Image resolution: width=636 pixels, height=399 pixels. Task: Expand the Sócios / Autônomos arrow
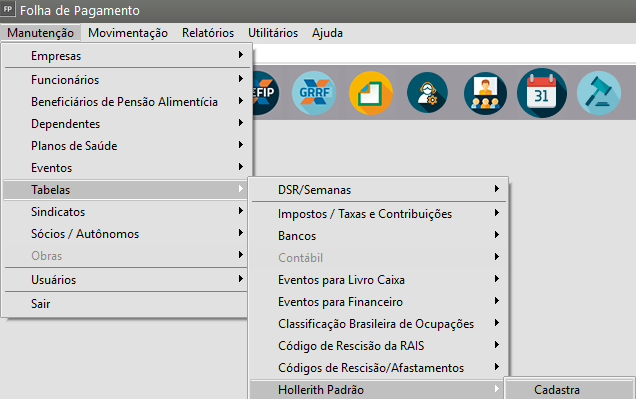pyautogui.click(x=241, y=232)
